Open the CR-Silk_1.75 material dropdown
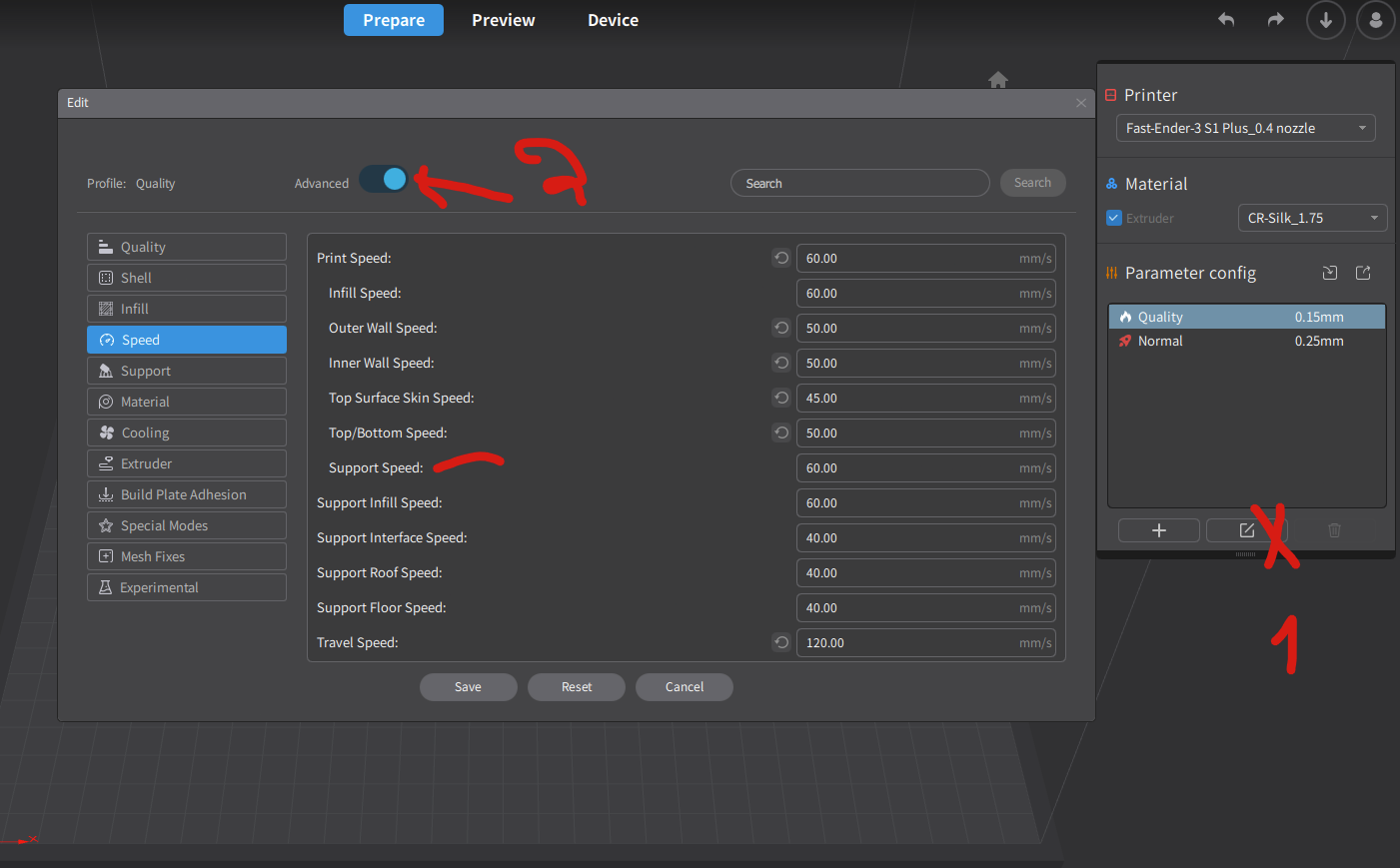Viewport: 1400px width, 868px height. click(1312, 218)
